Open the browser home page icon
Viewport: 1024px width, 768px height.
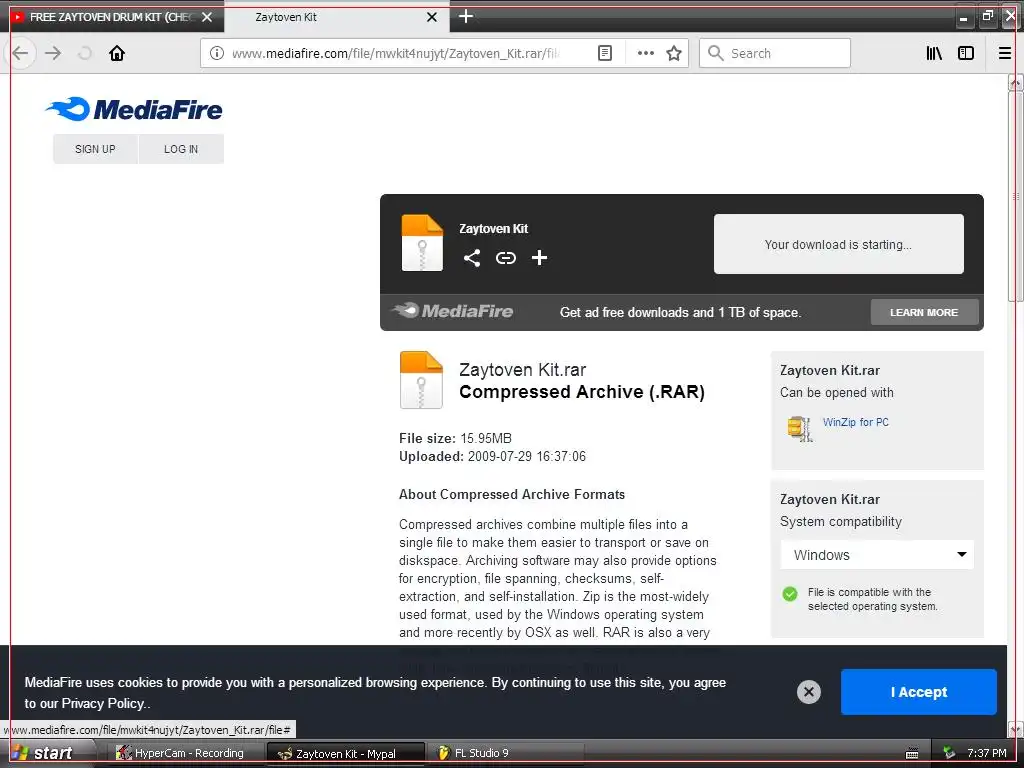coord(117,53)
